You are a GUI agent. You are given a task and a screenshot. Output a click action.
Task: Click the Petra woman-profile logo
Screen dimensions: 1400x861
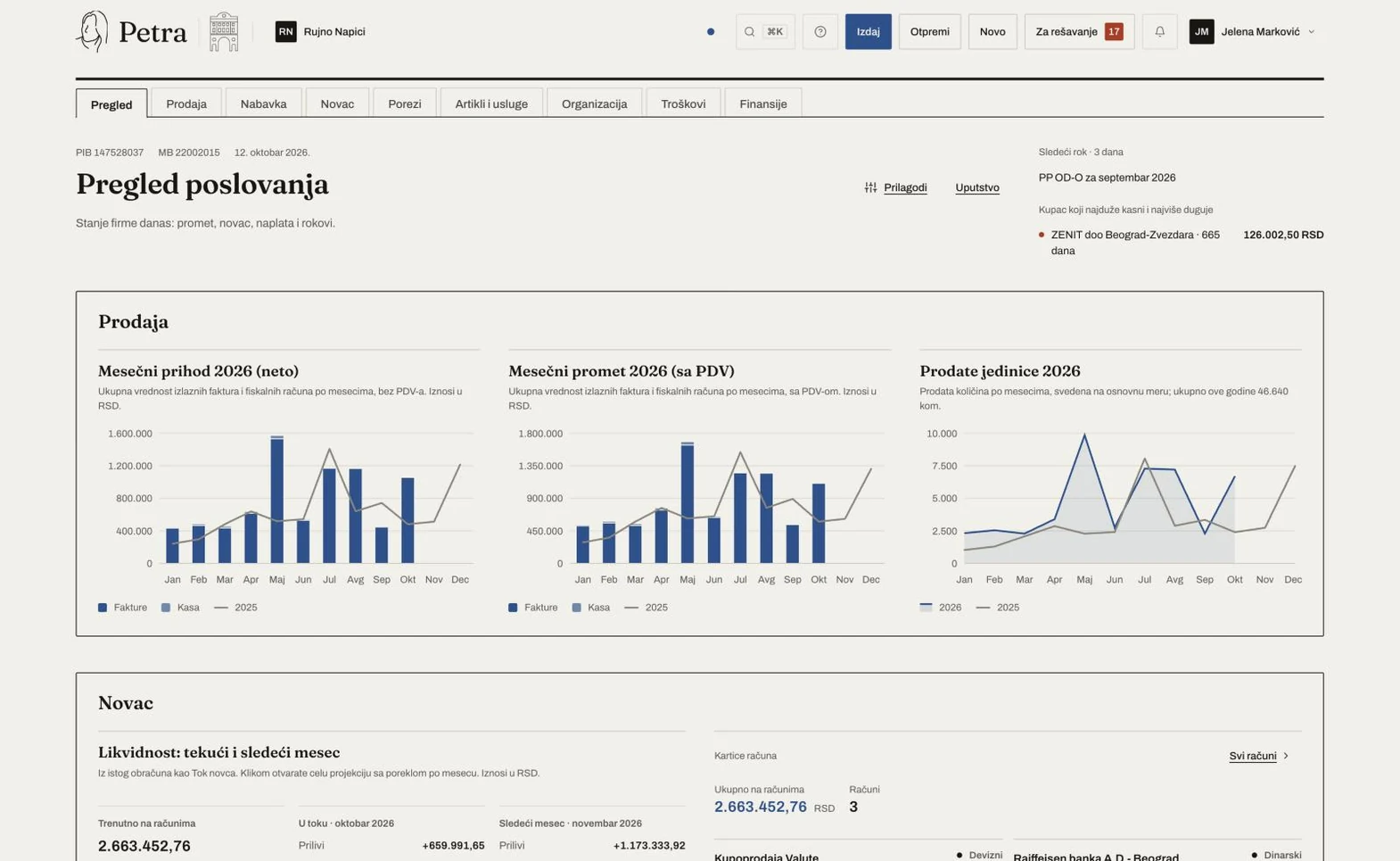tap(92, 31)
